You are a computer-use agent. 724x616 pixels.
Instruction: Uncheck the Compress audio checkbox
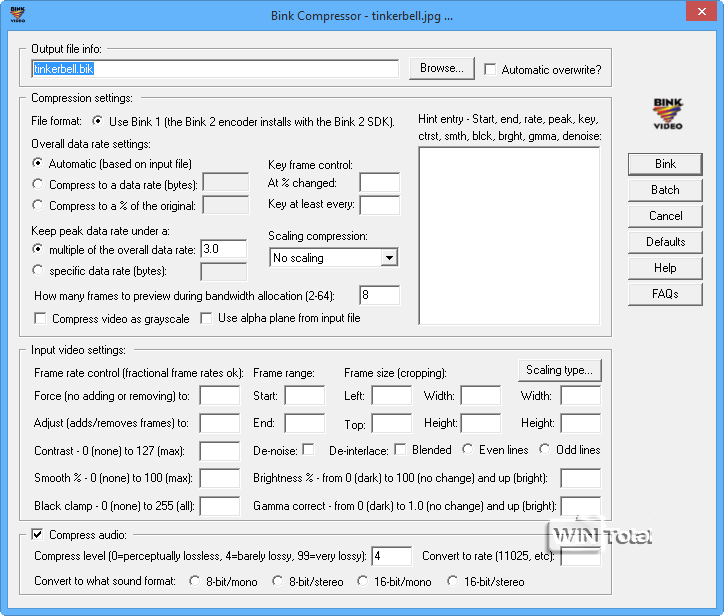pos(37,535)
